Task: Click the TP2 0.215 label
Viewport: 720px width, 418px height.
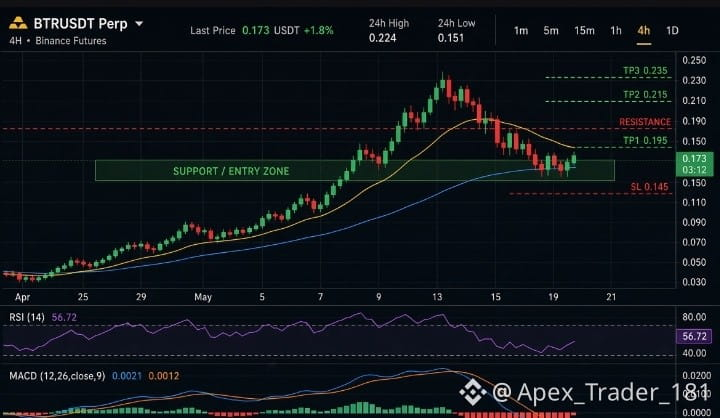Action: pyautogui.click(x=645, y=95)
